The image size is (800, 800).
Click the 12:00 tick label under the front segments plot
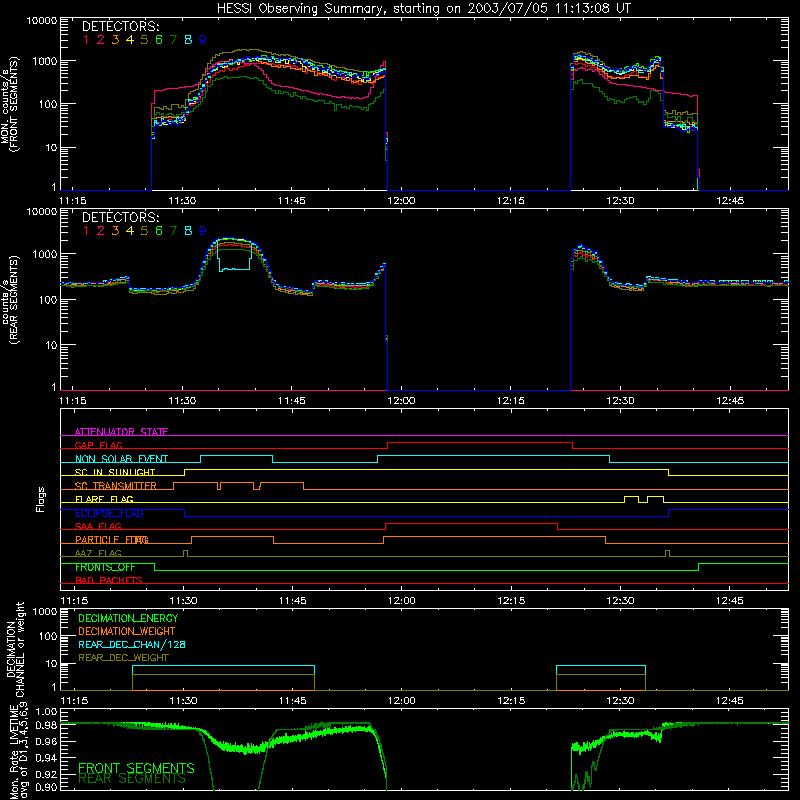pos(401,201)
